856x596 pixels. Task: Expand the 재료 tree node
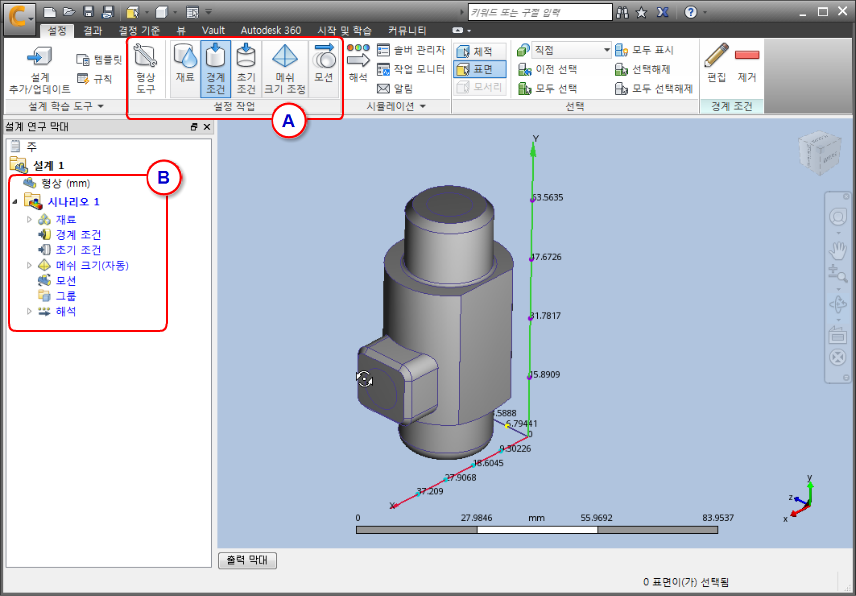pos(29,219)
